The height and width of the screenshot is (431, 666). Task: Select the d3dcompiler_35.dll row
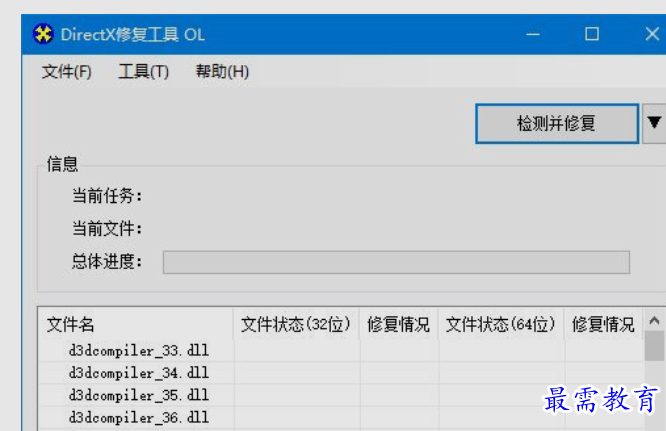(x=341, y=395)
